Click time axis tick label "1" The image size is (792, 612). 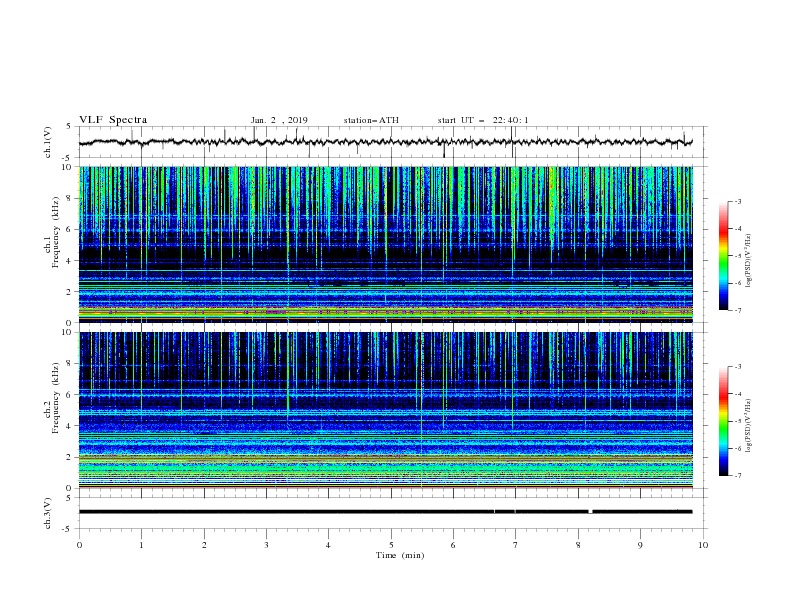[x=141, y=545]
